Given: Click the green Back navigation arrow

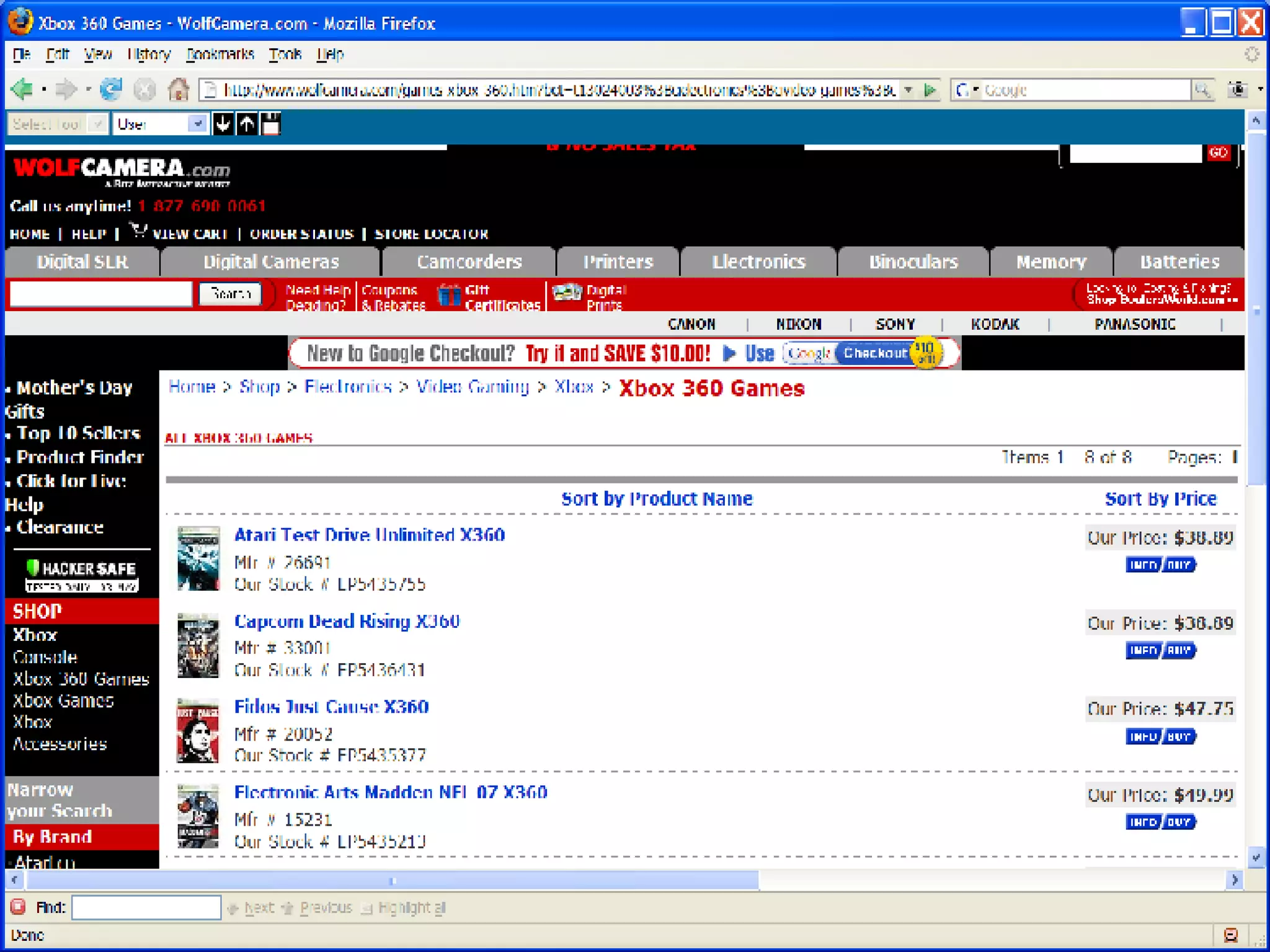Looking at the screenshot, I should (22, 90).
